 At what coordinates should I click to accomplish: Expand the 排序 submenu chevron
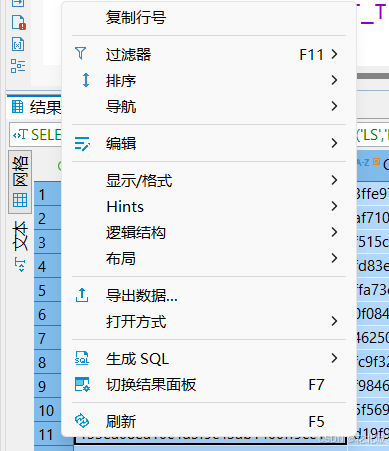(x=334, y=80)
